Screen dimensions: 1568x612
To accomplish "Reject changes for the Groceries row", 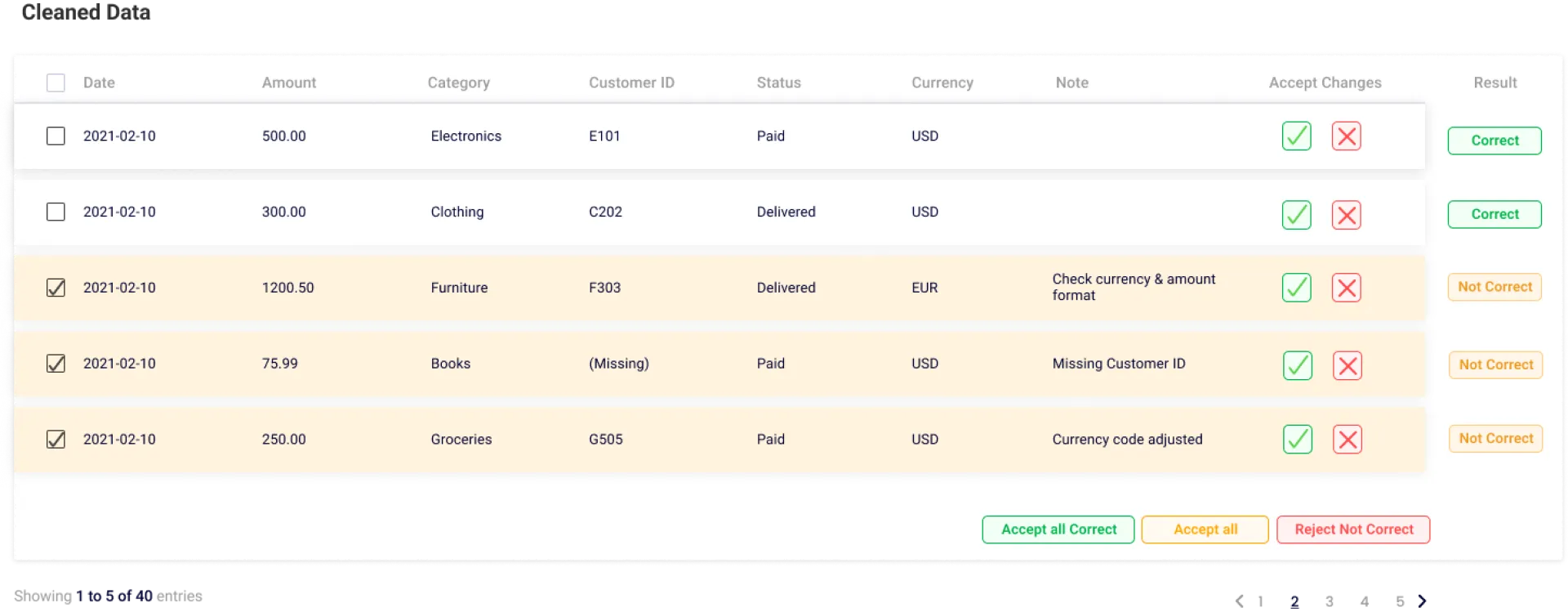I will click(x=1347, y=440).
